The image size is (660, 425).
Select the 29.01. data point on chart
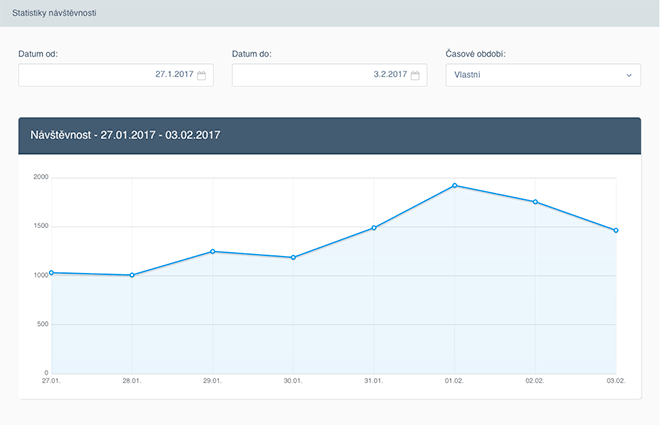coord(213,252)
